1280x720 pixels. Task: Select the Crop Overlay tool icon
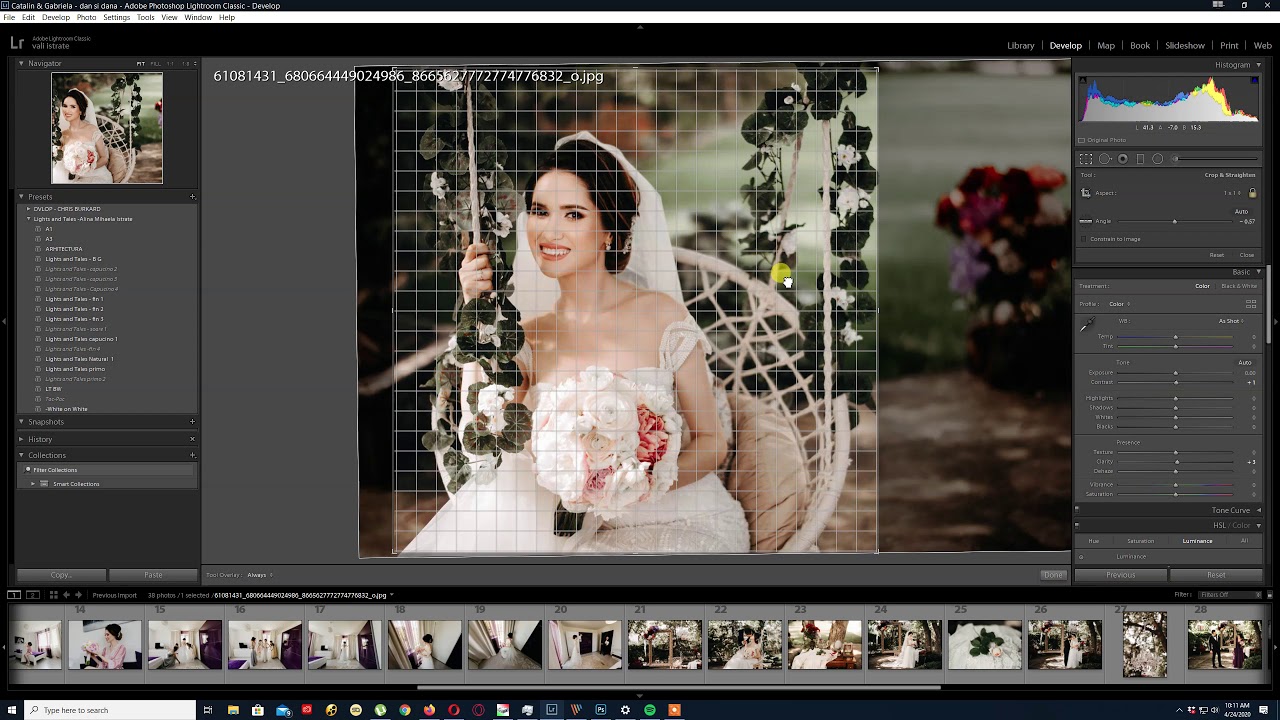tap(1086, 159)
